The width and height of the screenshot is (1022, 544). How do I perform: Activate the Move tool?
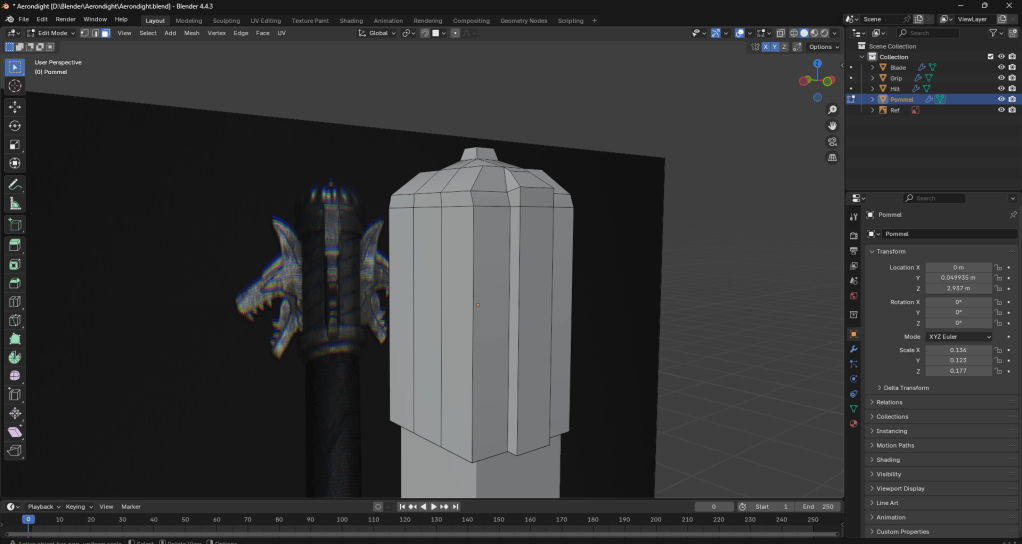(x=15, y=107)
